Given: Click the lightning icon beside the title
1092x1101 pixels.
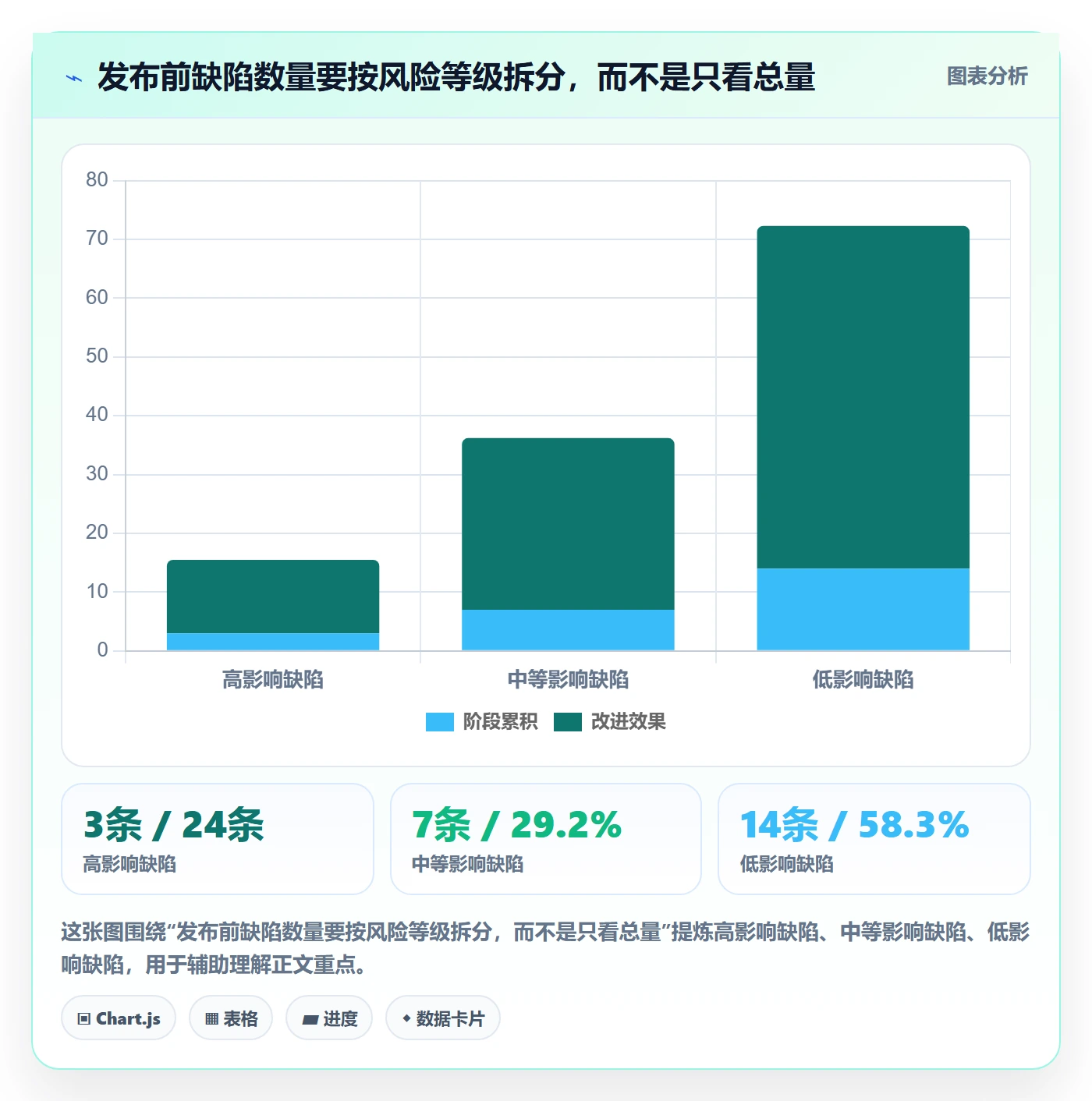Looking at the screenshot, I should tap(74, 78).
